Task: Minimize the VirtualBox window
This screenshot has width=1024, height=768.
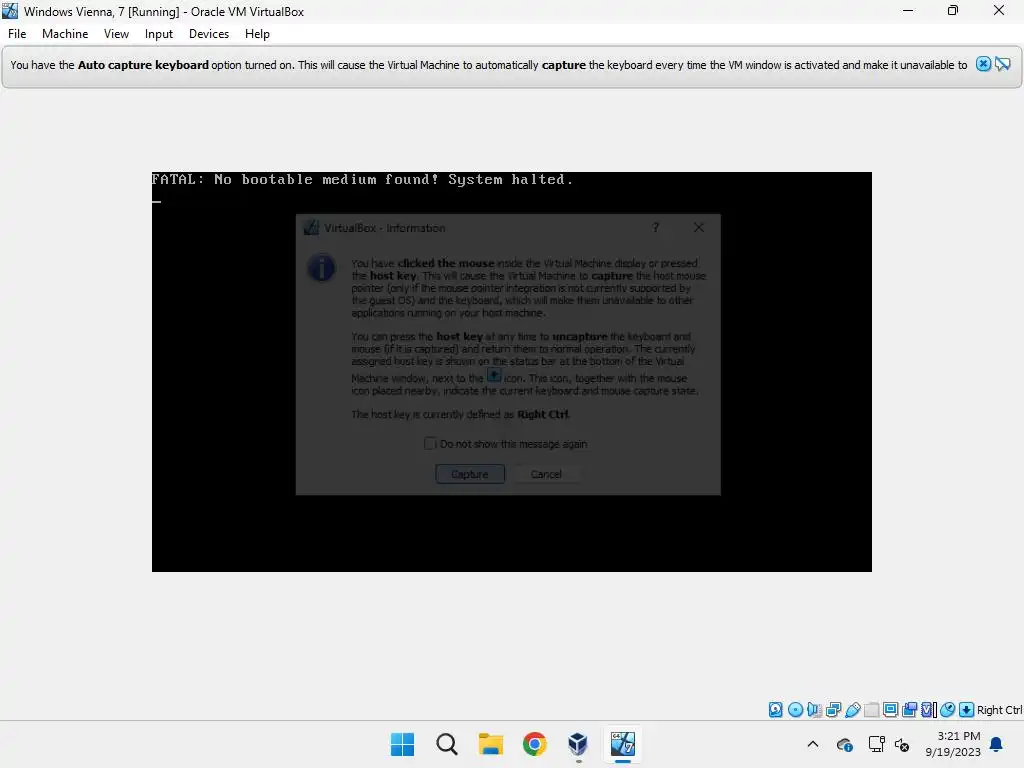Action: (x=908, y=11)
